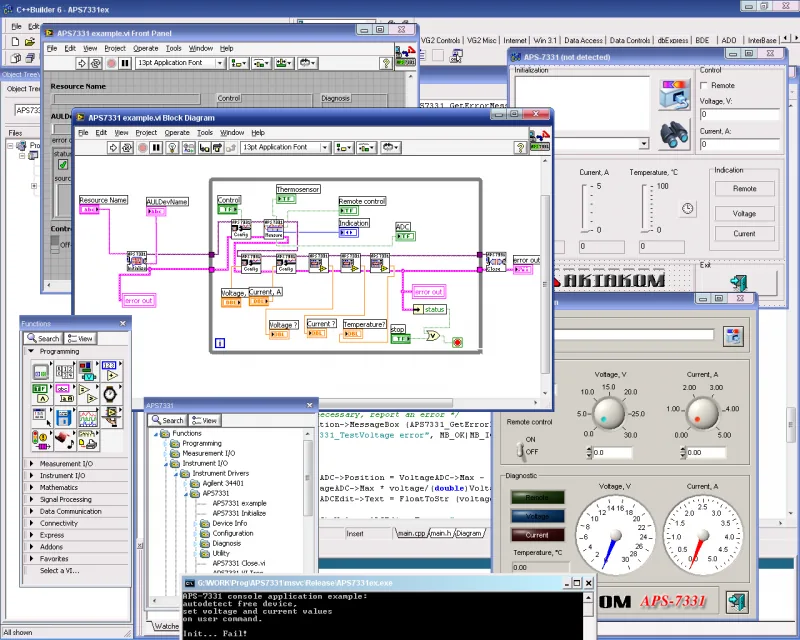This screenshot has width=800, height=640.
Task: Click the Voltage, V input field in Control
Action: click(740, 114)
